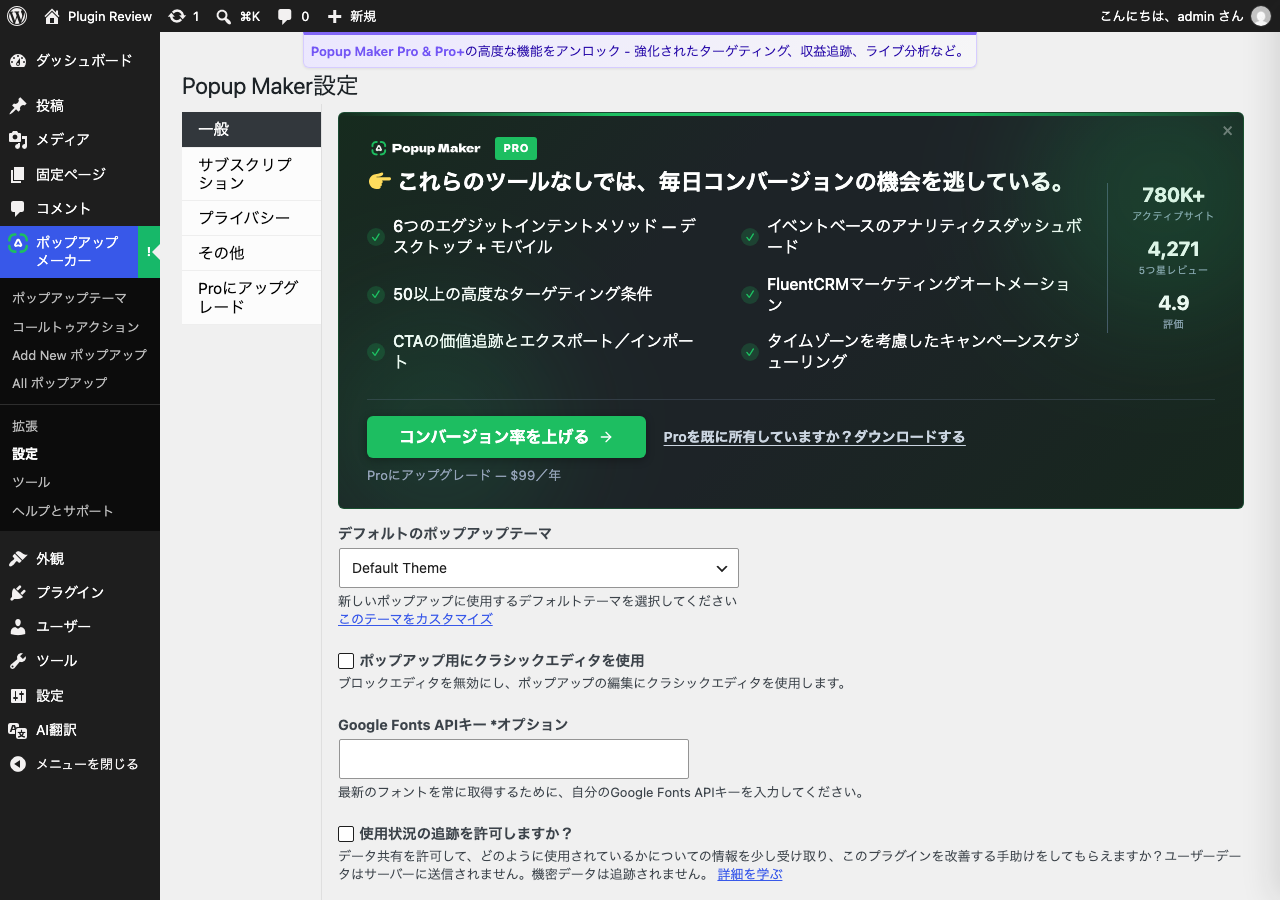Screen dimensions: 1280x900
Task: Click the プラグイン plug icon
Action: coord(18,593)
